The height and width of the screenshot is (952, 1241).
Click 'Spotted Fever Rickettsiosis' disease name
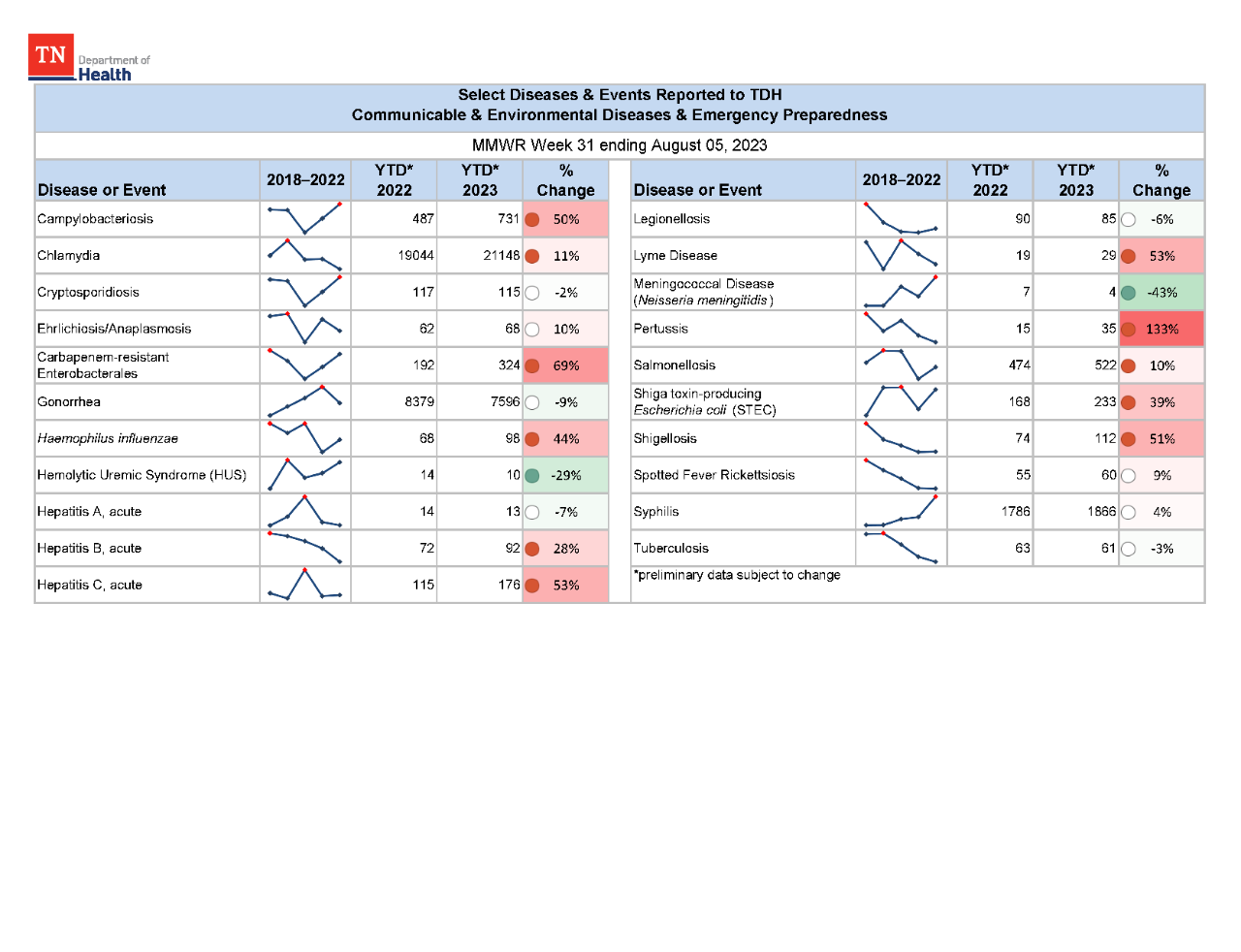714,475
